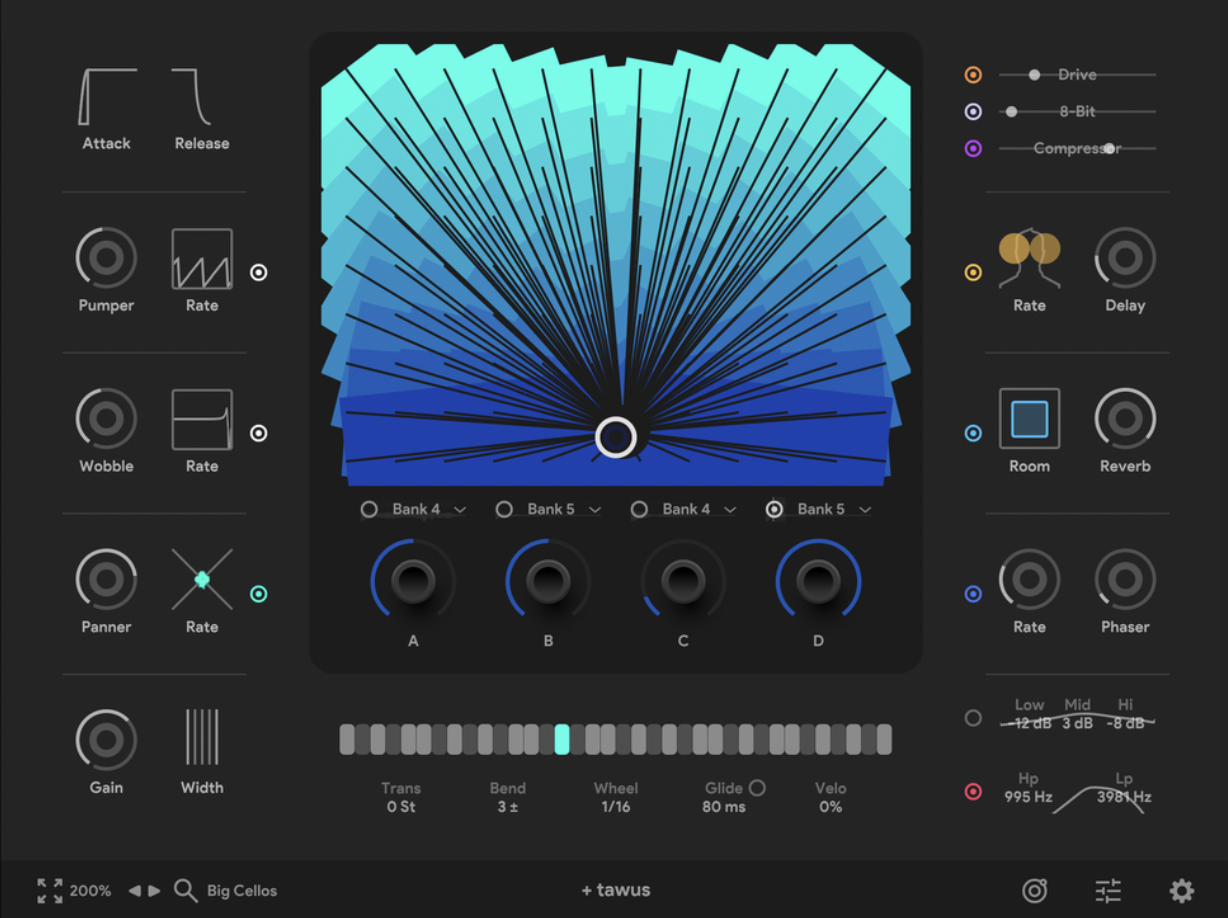
Task: Select layer D radio button
Action: (x=774, y=509)
